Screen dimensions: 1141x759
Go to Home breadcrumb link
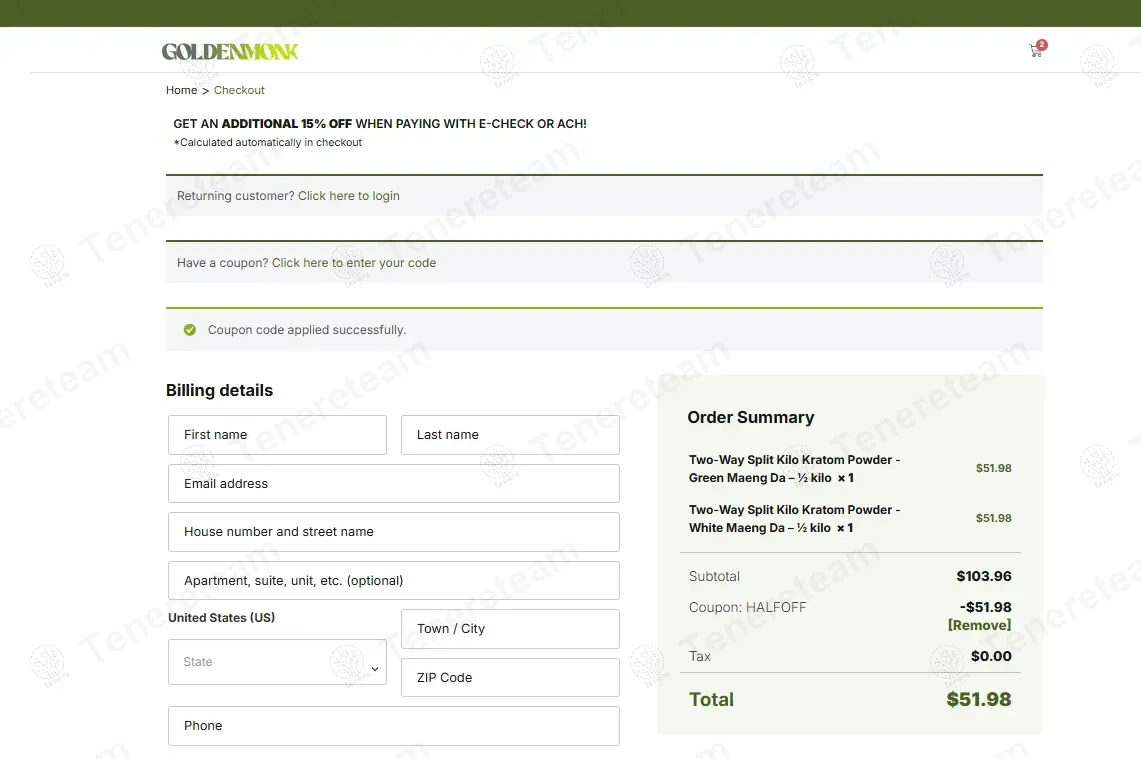pyautogui.click(x=181, y=90)
